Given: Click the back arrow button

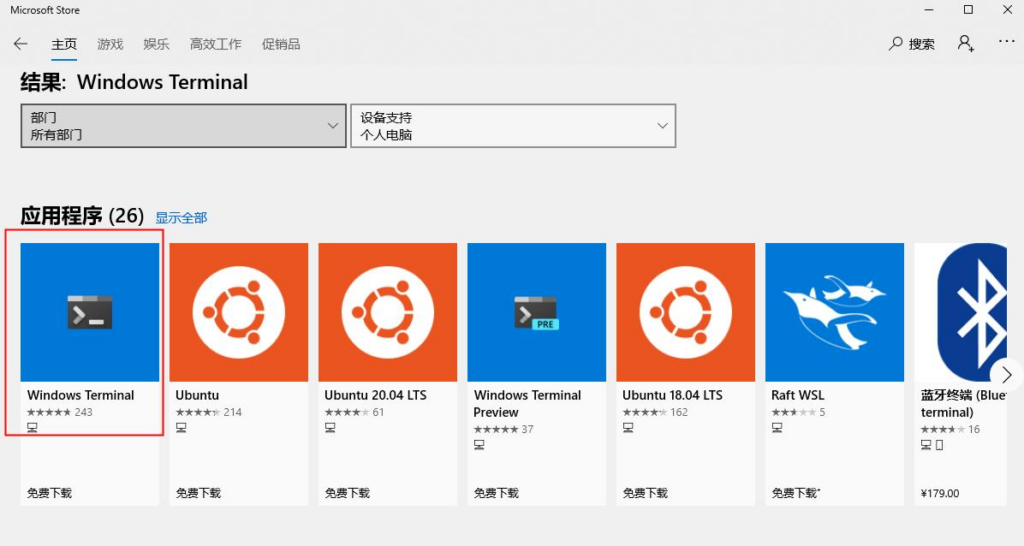Looking at the screenshot, I should point(20,44).
